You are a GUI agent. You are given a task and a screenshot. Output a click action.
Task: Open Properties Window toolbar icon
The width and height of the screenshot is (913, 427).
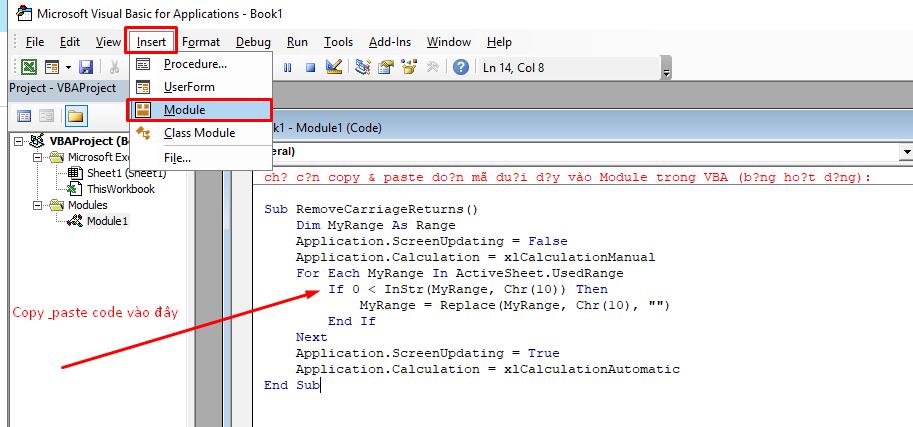click(x=386, y=67)
